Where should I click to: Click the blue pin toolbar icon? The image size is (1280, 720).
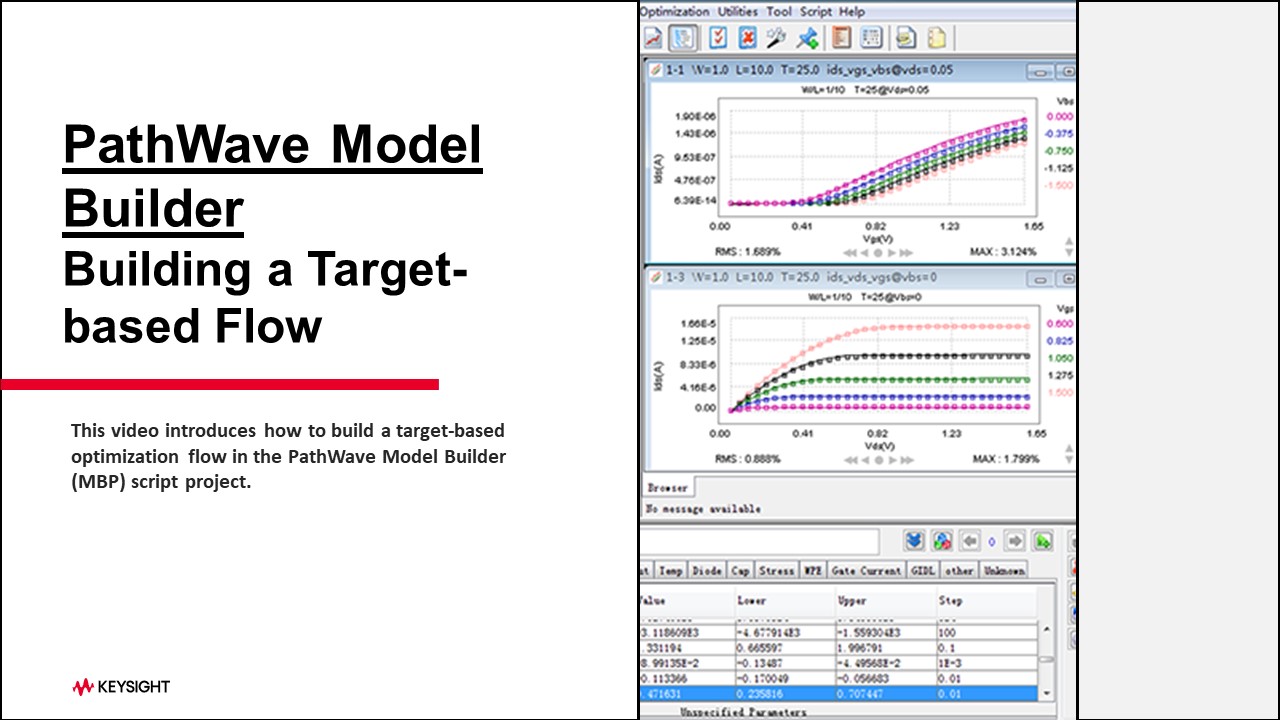807,38
